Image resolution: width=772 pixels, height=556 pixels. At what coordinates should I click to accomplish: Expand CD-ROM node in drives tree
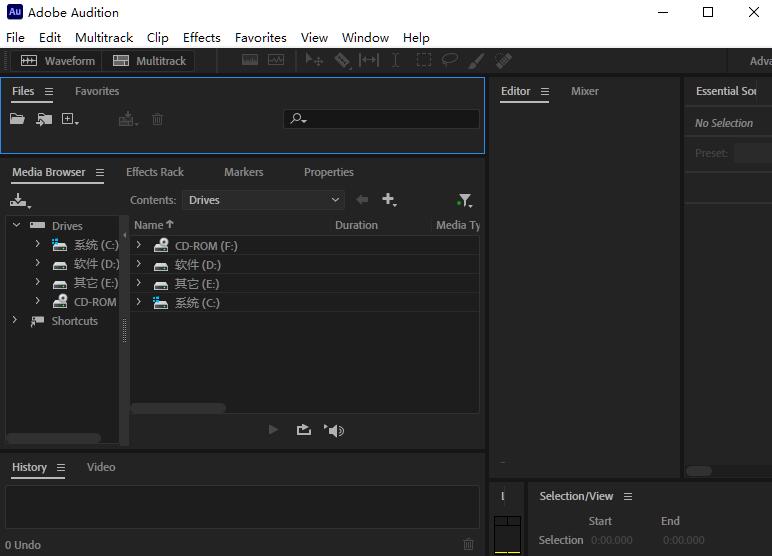(37, 301)
